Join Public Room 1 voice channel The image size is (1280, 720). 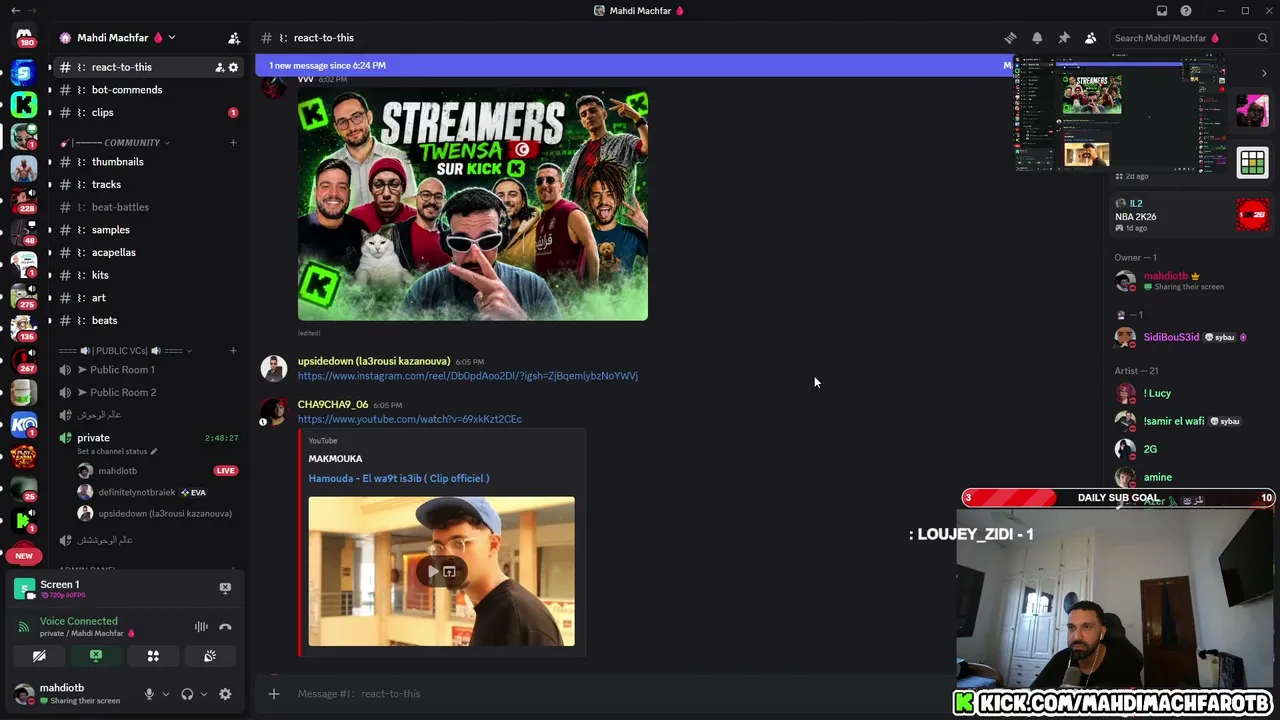pyautogui.click(x=149, y=370)
